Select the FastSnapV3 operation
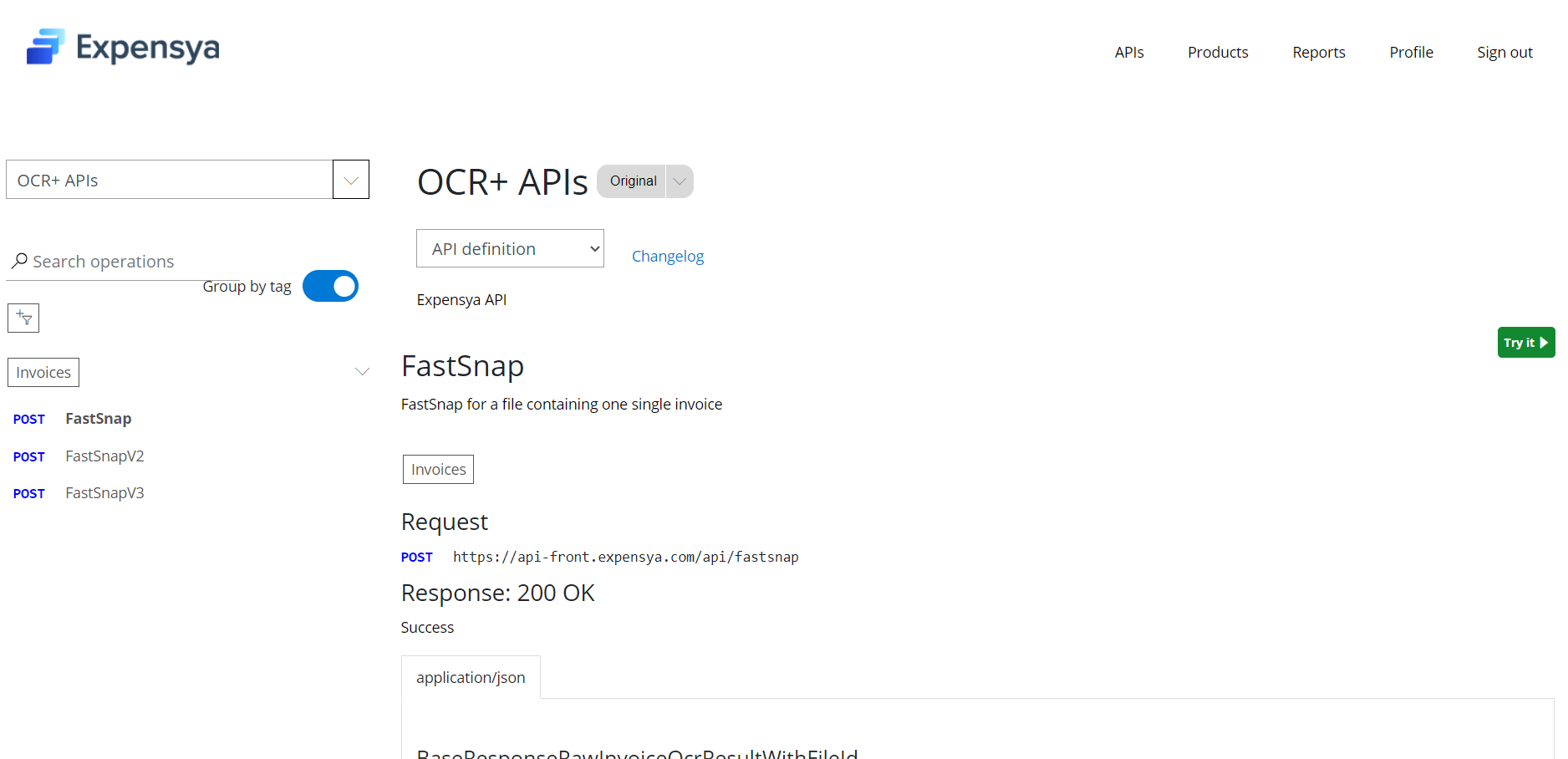Image resolution: width=1568 pixels, height=759 pixels. click(104, 493)
